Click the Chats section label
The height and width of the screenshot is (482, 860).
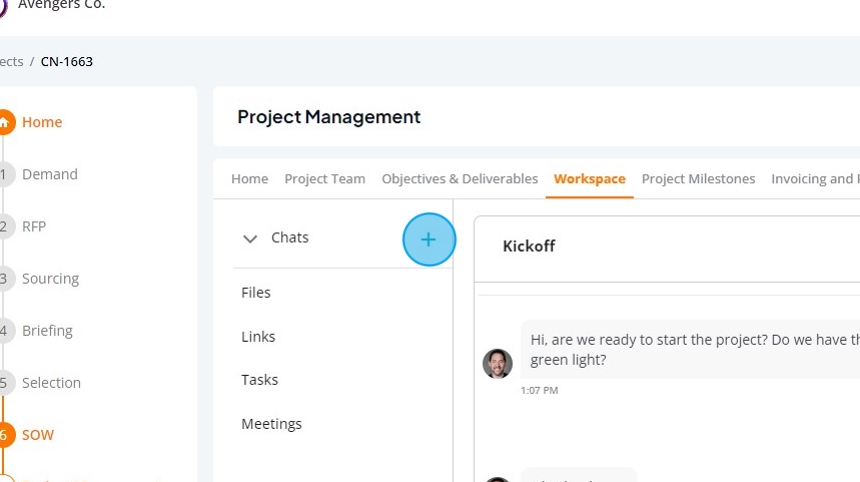(x=290, y=237)
